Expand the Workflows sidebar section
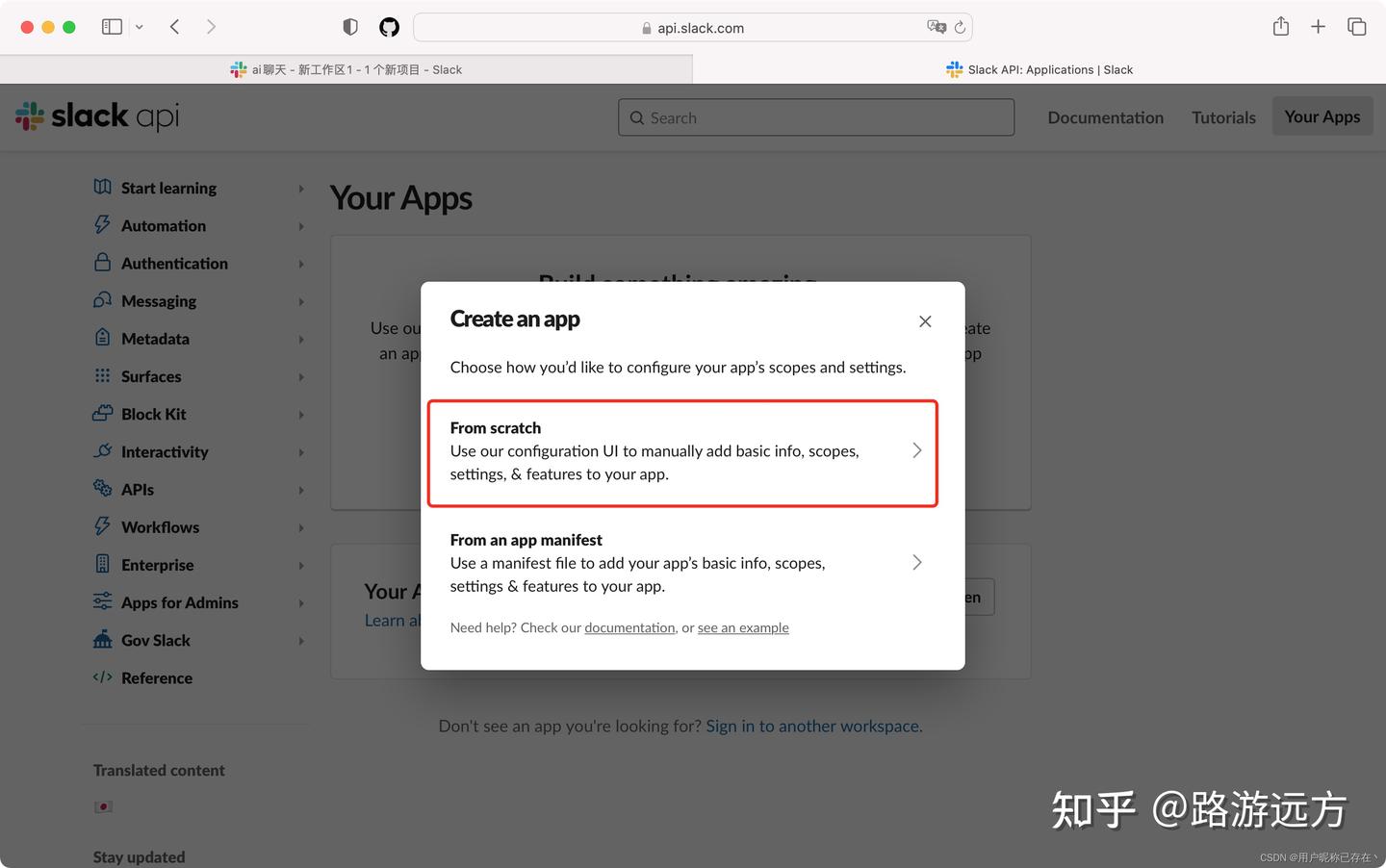Screen dimensions: 1386x868 (x=160, y=526)
